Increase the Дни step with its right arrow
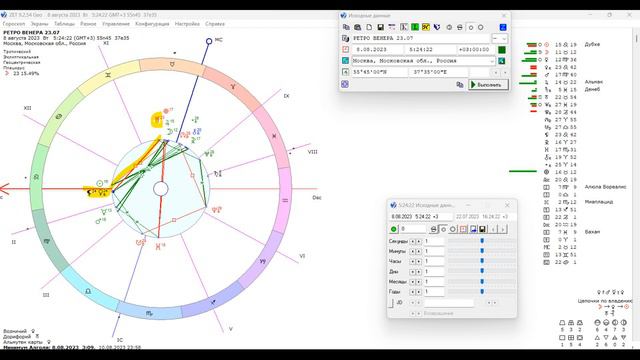Image resolution: width=640 pixels, height=360 pixels. tap(419, 271)
